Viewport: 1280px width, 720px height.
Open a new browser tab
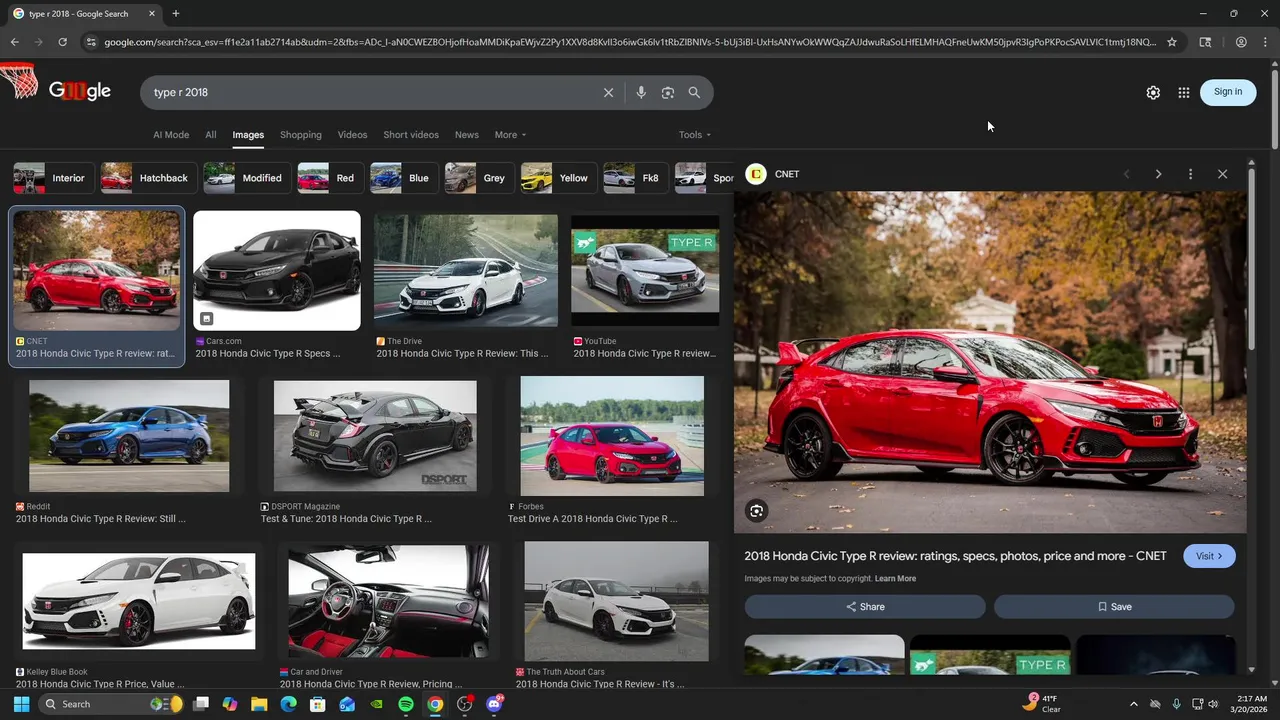coord(175,14)
